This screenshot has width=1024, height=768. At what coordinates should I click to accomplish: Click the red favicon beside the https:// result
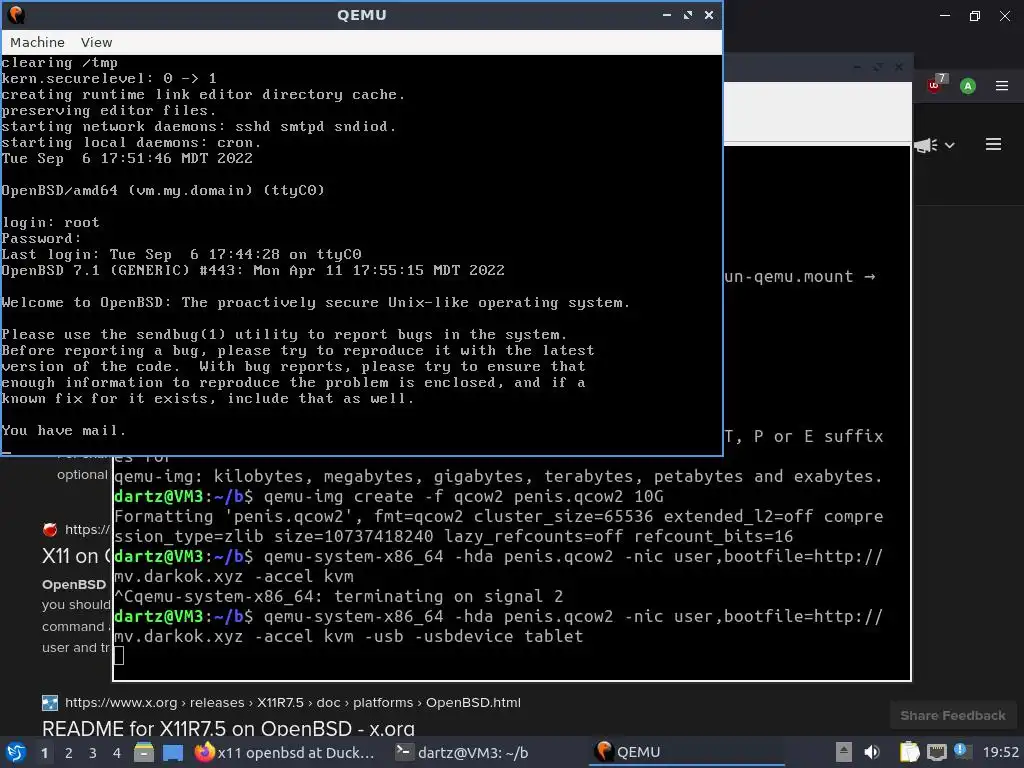pos(50,529)
